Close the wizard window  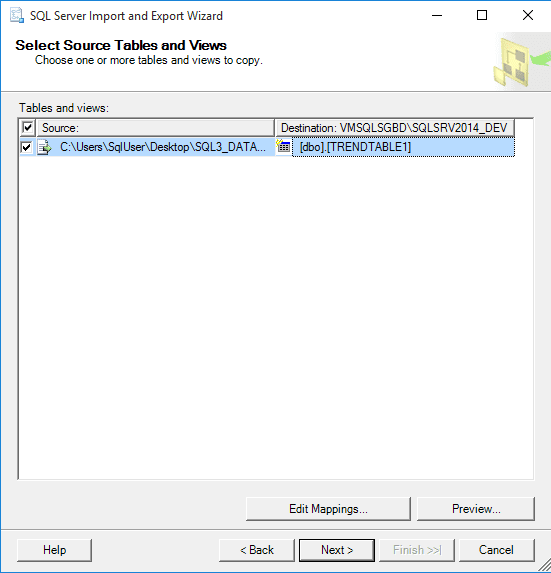click(528, 15)
